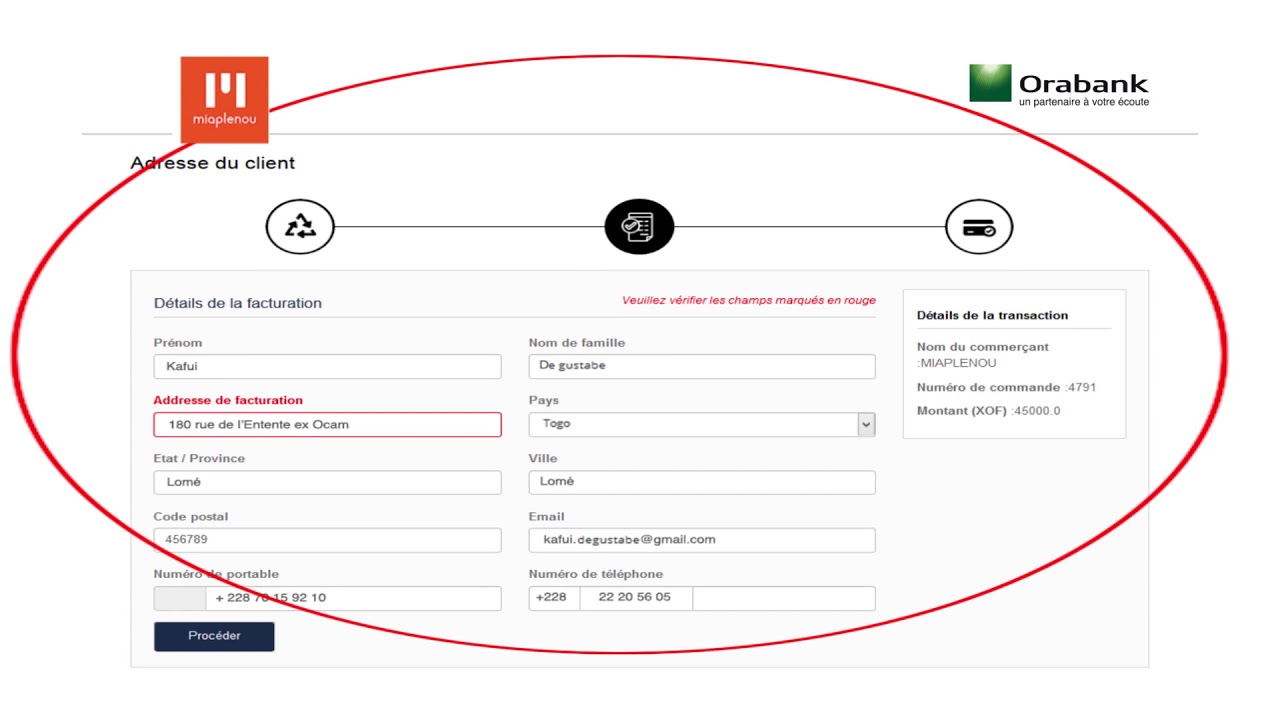
Task: Click the red warning 'Veuillez vérifier les champs'
Action: 749,300
